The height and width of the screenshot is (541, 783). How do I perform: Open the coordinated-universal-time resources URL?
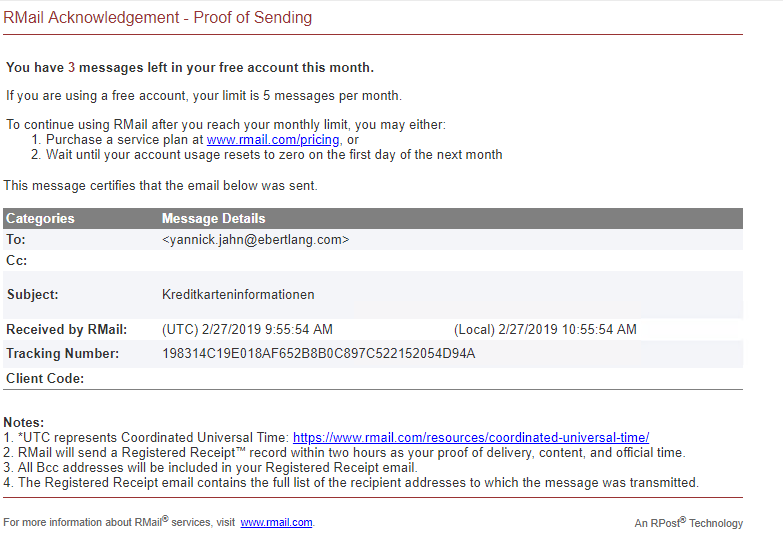pos(471,437)
